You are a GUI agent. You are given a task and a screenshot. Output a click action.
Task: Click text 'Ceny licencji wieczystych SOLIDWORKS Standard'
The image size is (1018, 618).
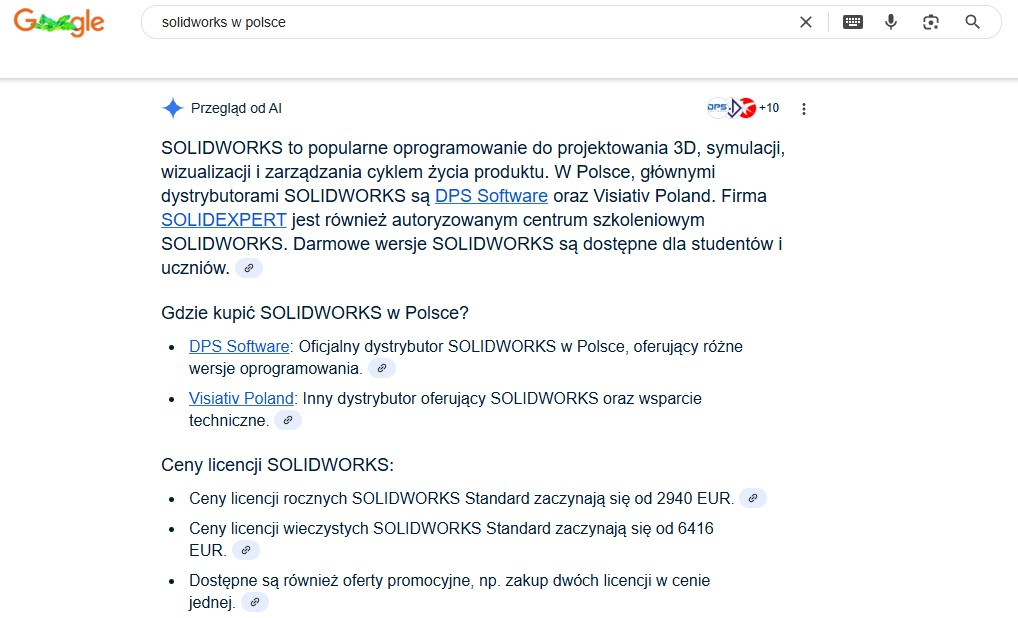[370, 528]
